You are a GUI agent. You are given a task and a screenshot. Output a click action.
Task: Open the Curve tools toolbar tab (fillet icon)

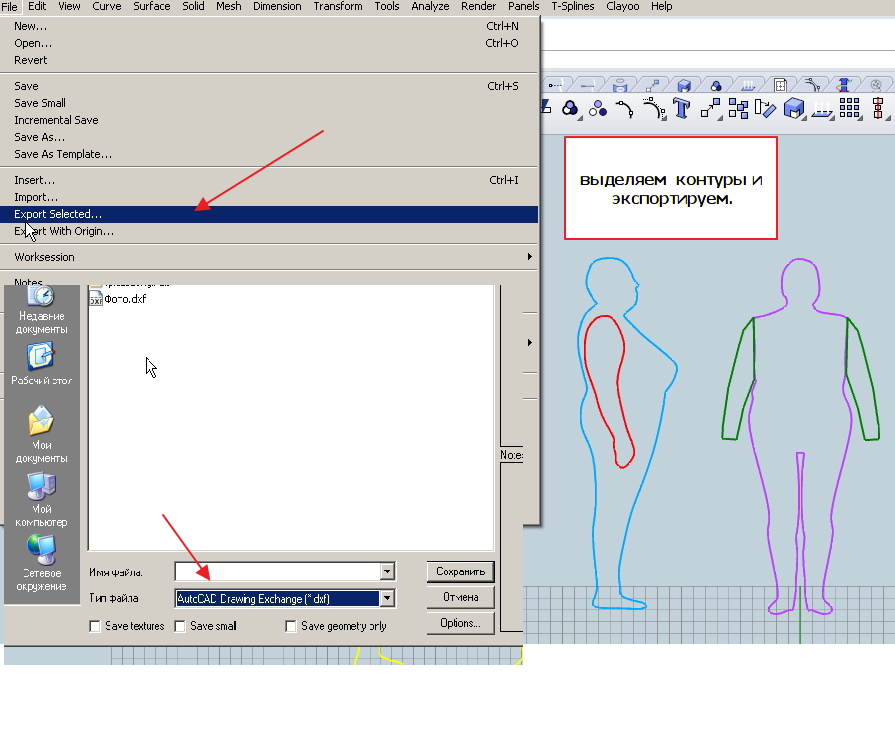point(812,86)
